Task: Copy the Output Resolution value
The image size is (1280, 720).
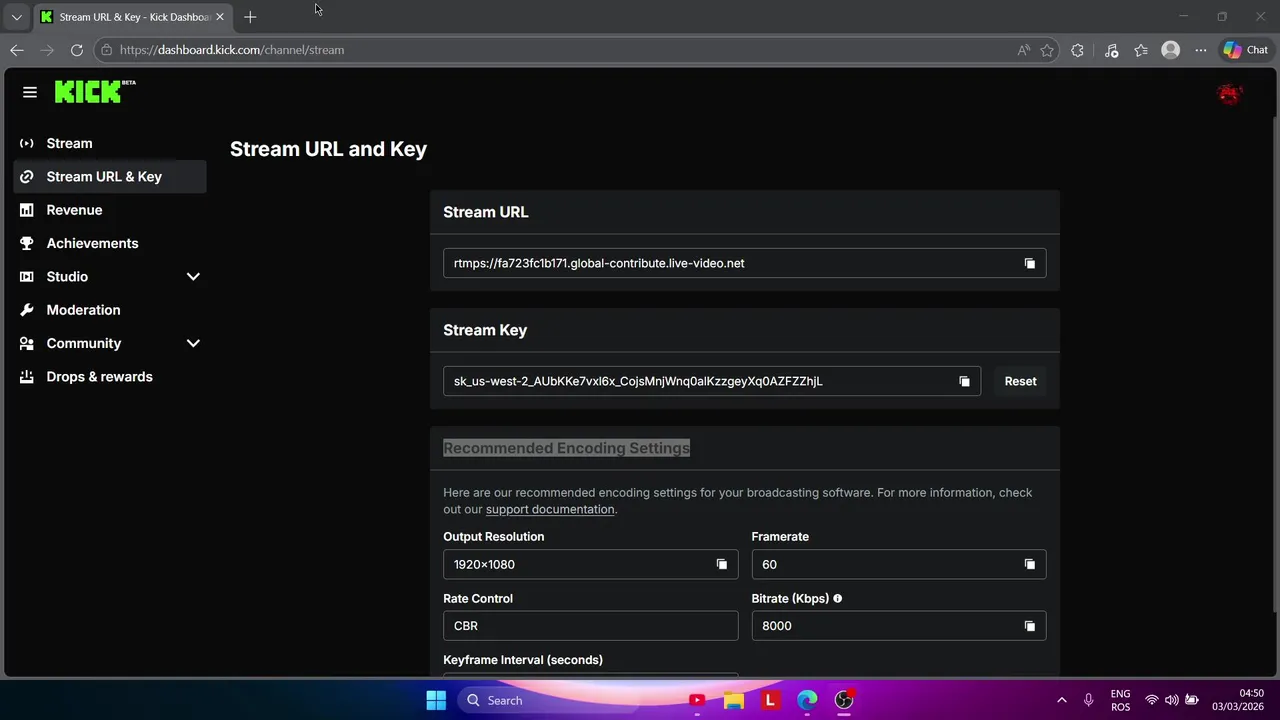Action: (721, 564)
